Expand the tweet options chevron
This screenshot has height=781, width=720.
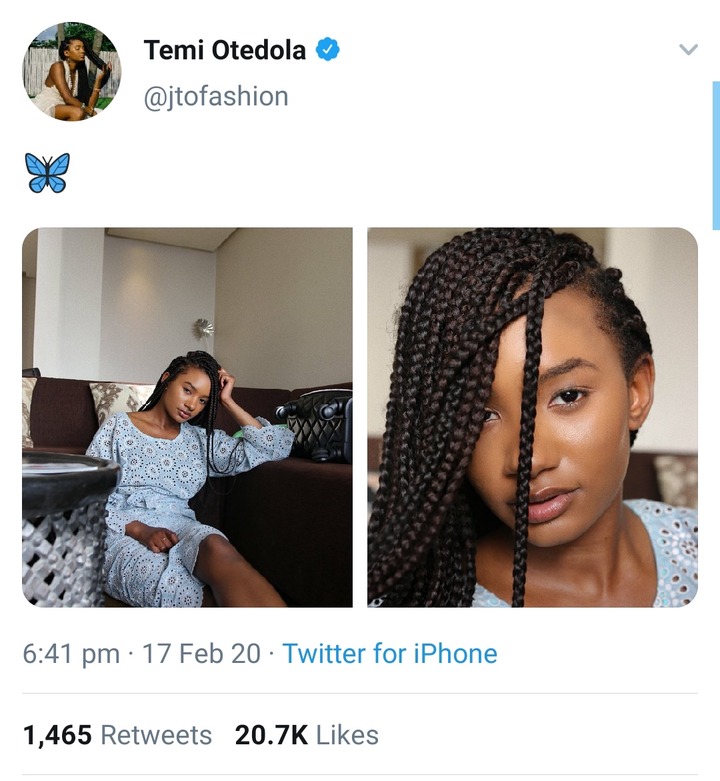point(688,49)
